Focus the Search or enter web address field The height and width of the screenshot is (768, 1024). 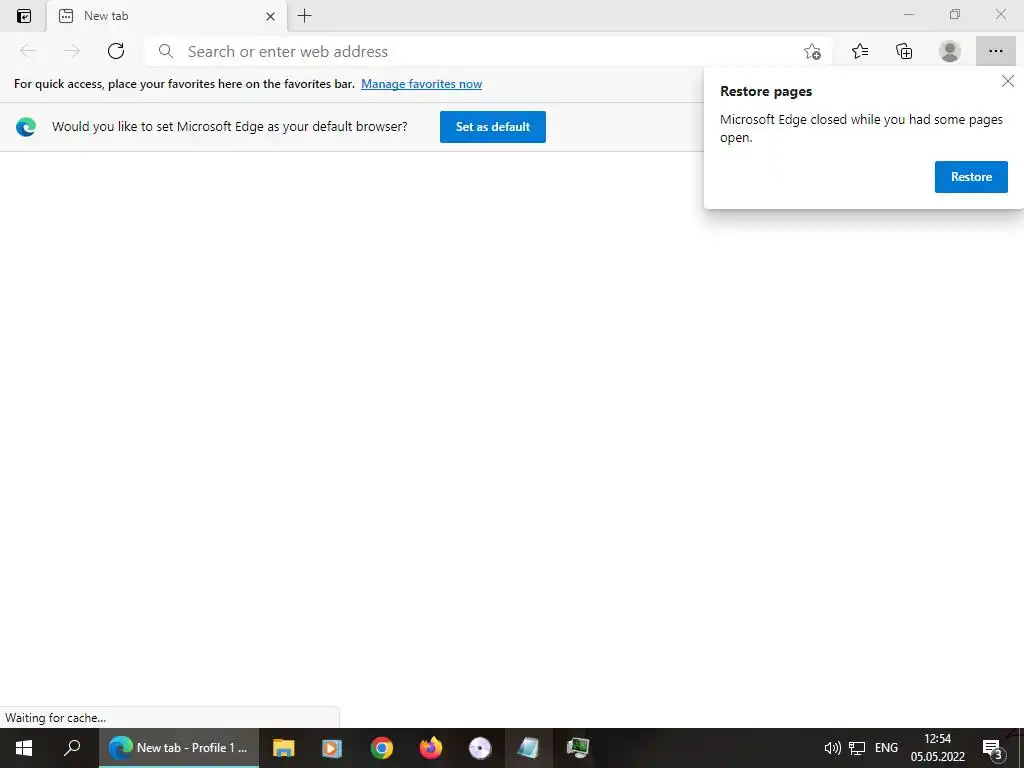(x=487, y=51)
